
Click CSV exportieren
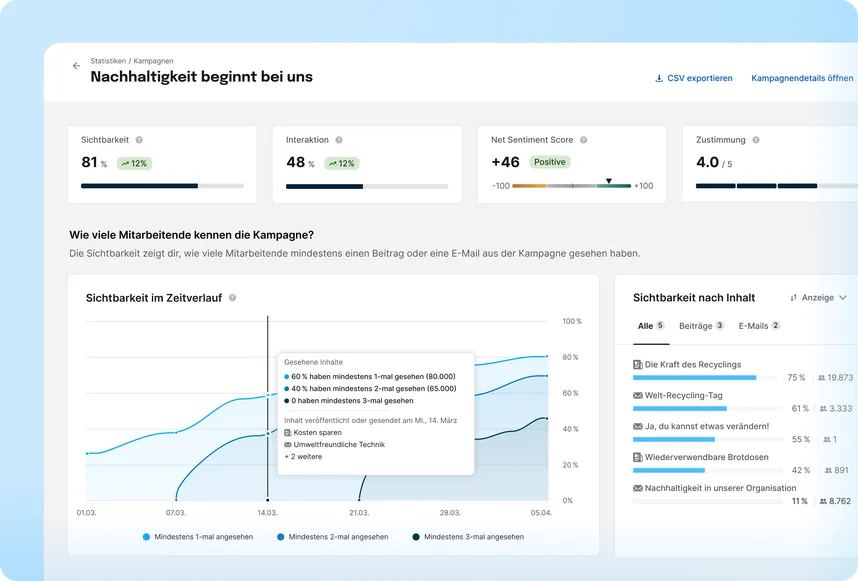pyautogui.click(x=694, y=78)
